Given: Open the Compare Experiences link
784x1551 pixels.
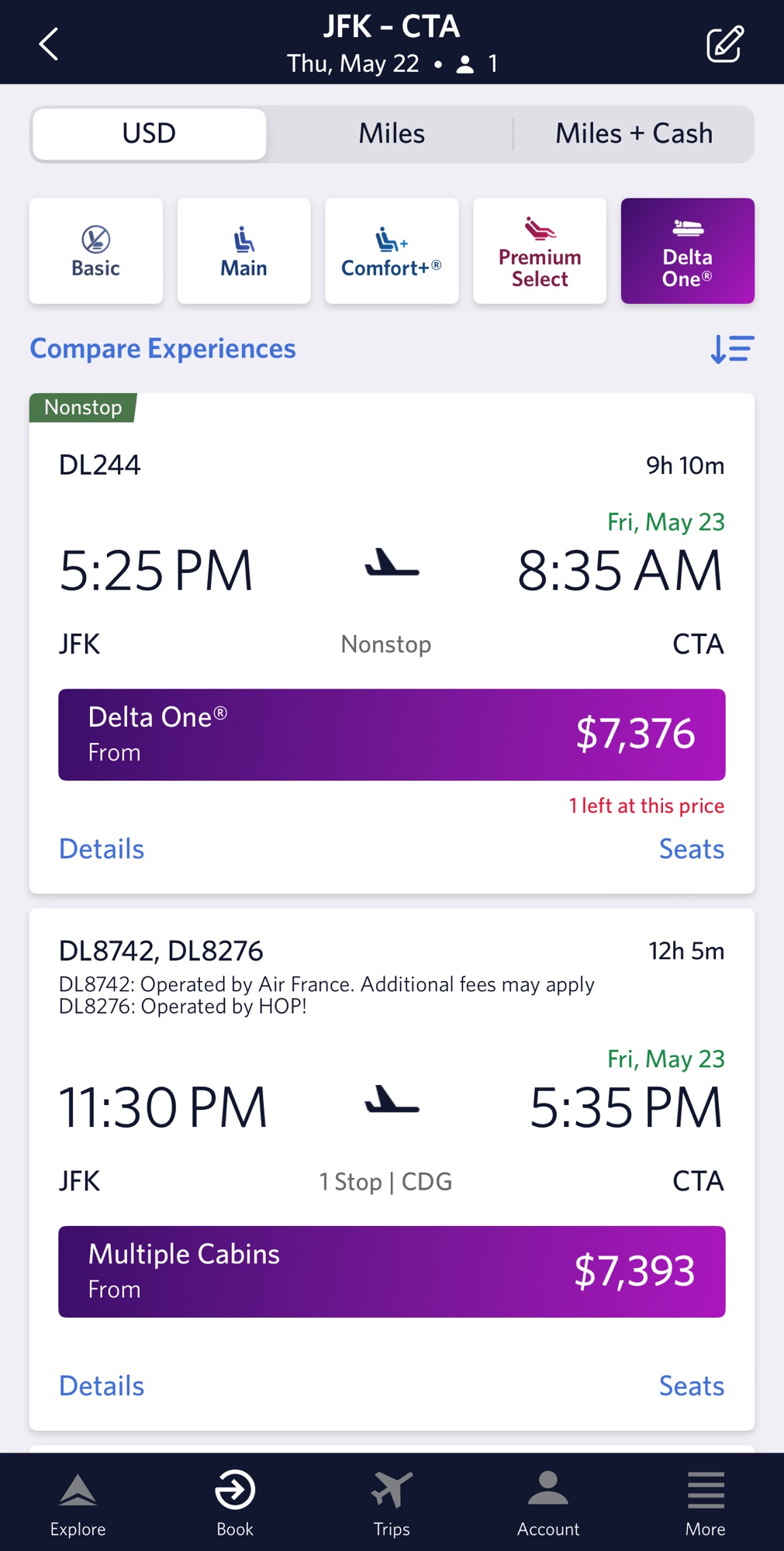Looking at the screenshot, I should click(x=163, y=349).
